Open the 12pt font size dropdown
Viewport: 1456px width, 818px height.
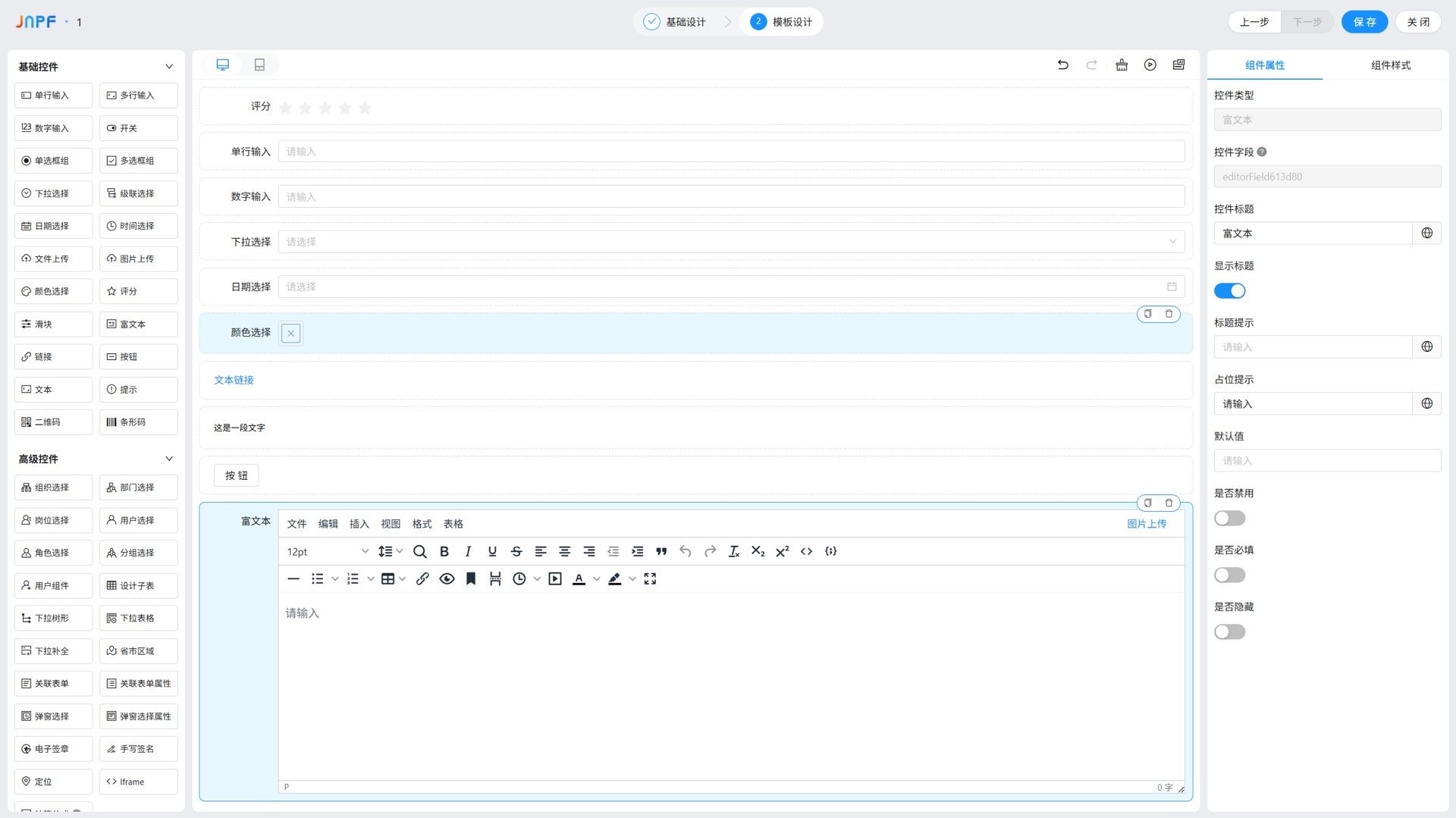tap(328, 551)
